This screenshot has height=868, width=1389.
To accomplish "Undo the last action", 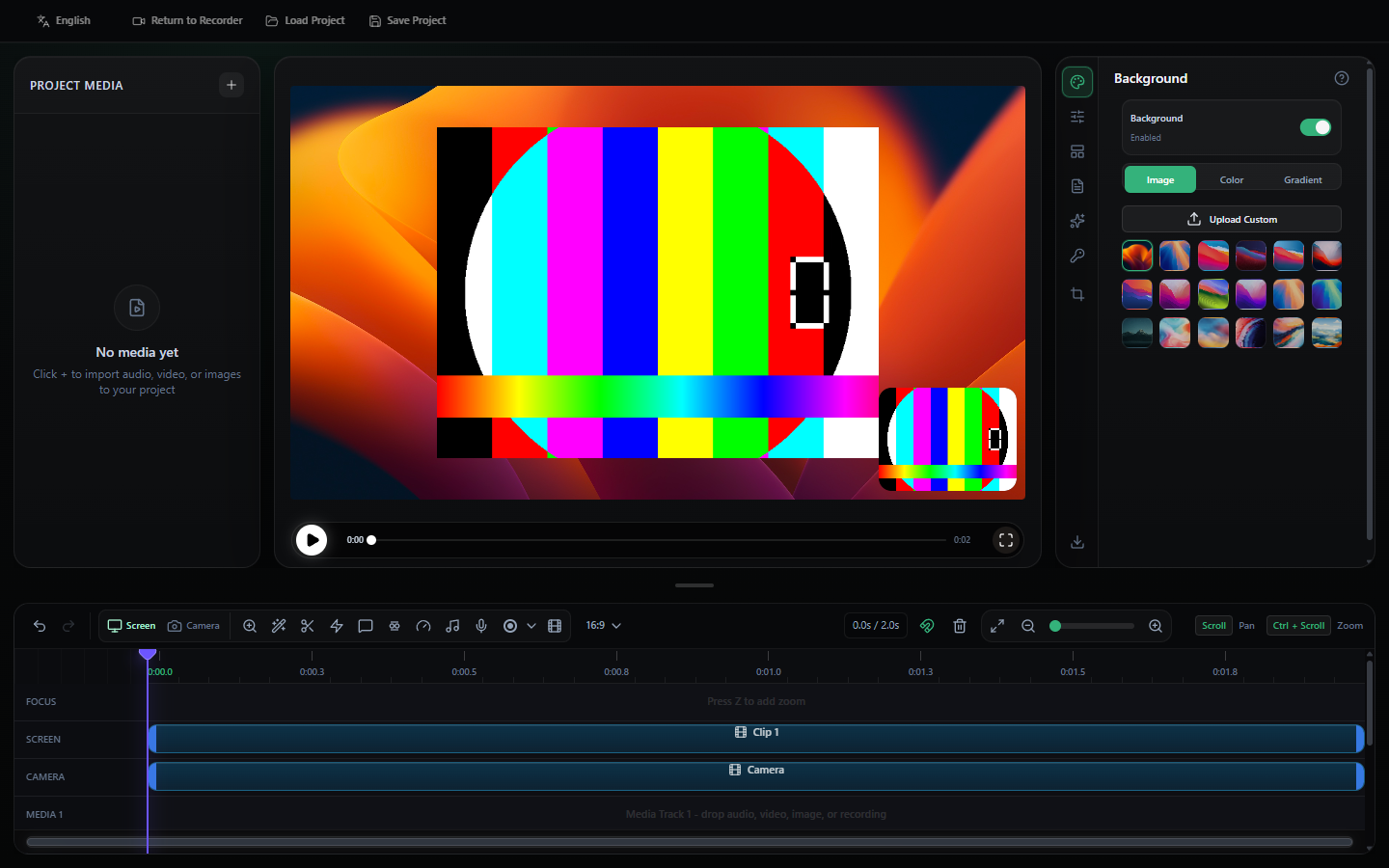I will pos(40,626).
